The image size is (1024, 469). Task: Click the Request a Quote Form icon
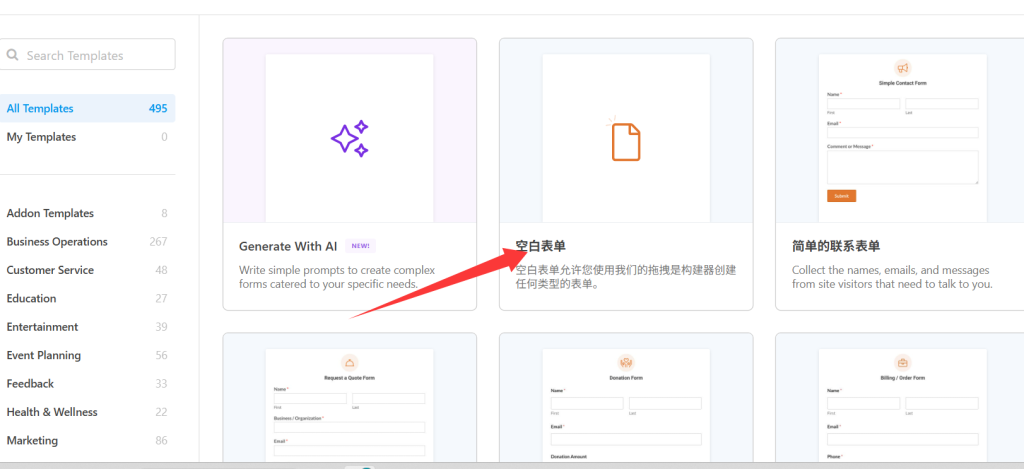[x=349, y=363]
